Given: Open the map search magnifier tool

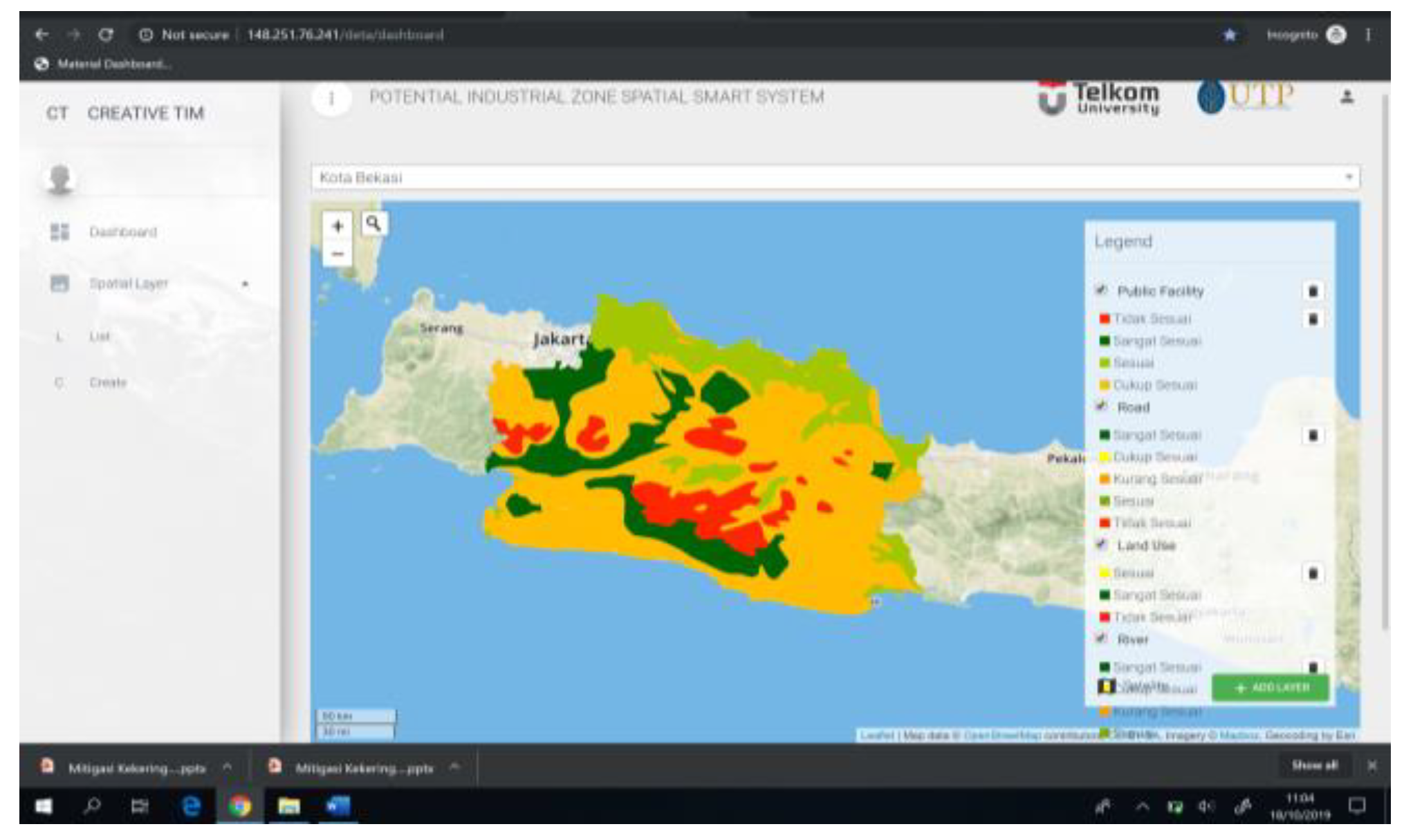Looking at the screenshot, I should 373,224.
